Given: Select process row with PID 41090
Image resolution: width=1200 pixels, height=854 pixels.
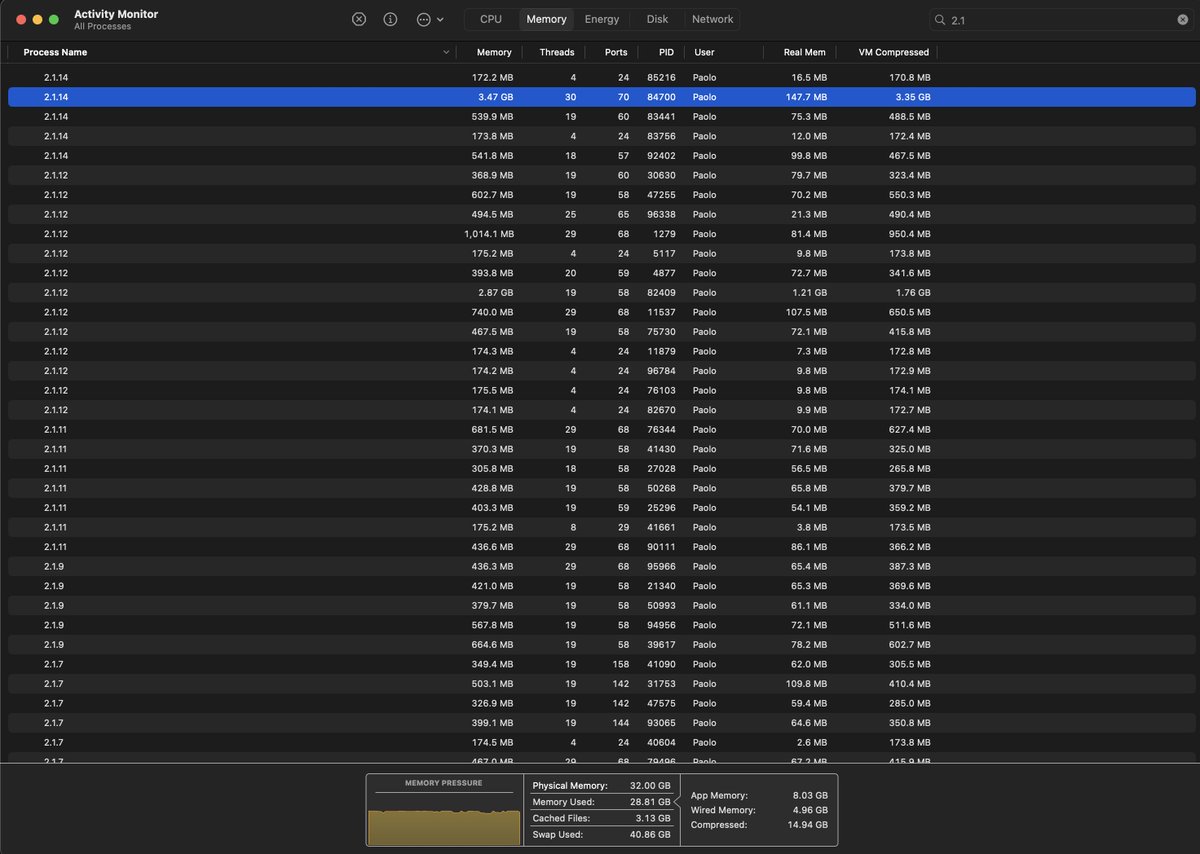Looking at the screenshot, I should pos(602,664).
